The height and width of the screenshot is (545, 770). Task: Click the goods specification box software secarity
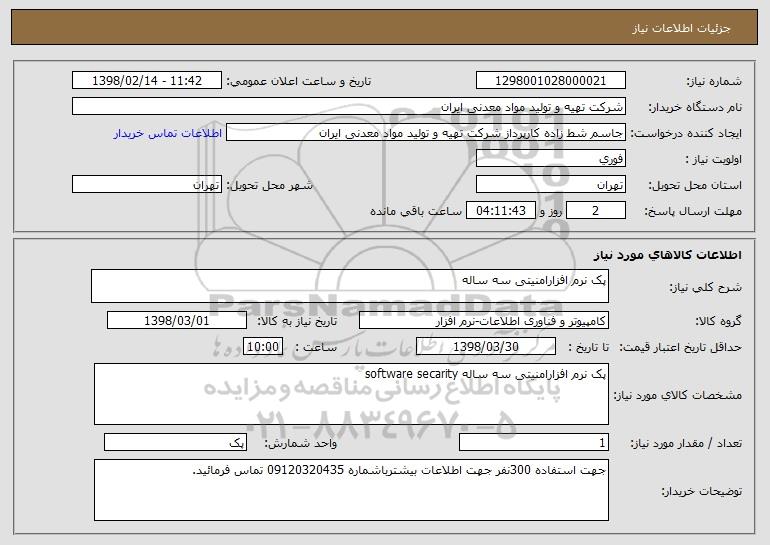pyautogui.click(x=351, y=394)
